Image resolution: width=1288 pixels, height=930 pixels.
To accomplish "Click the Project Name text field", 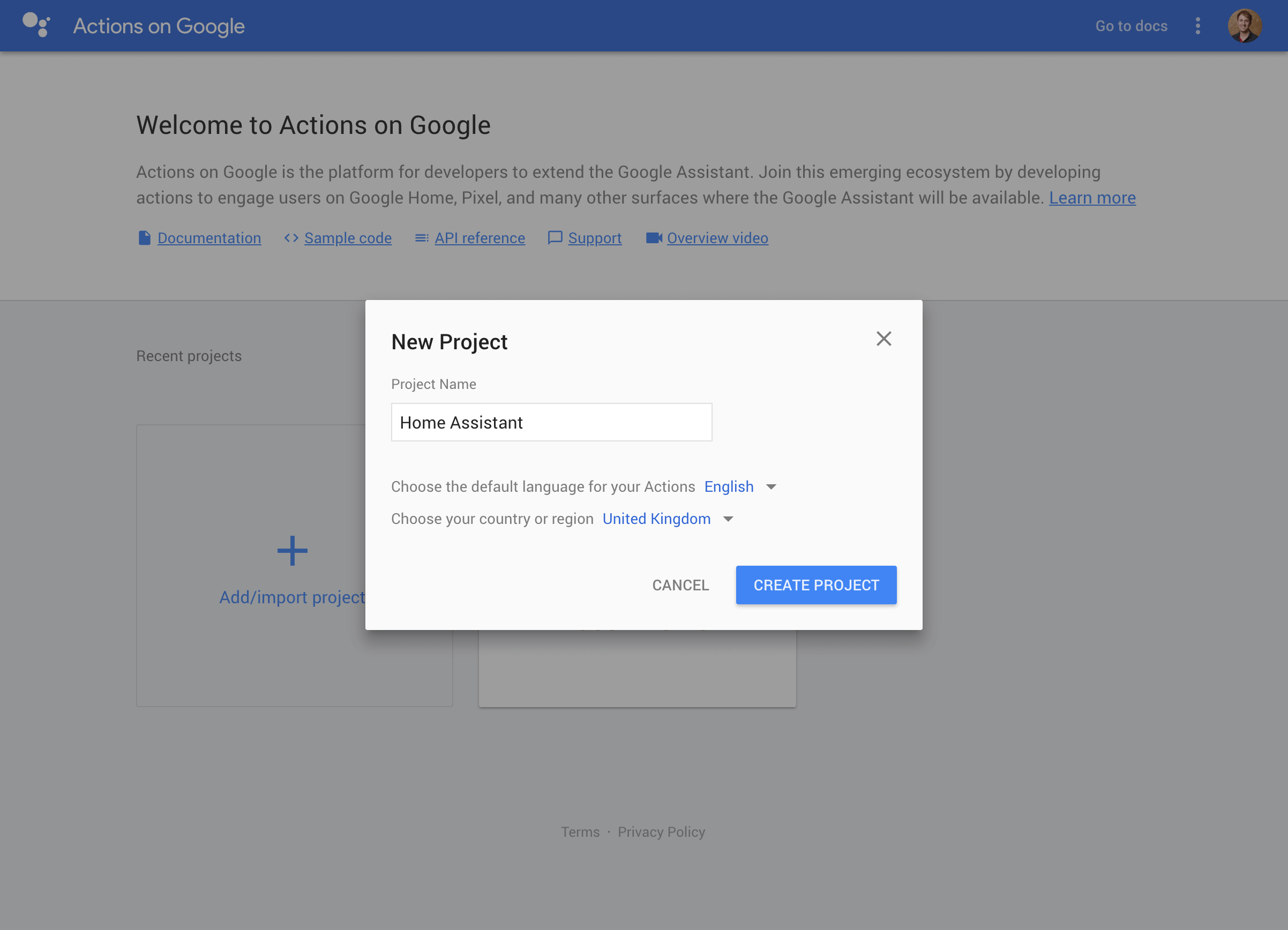I will tap(551, 423).
